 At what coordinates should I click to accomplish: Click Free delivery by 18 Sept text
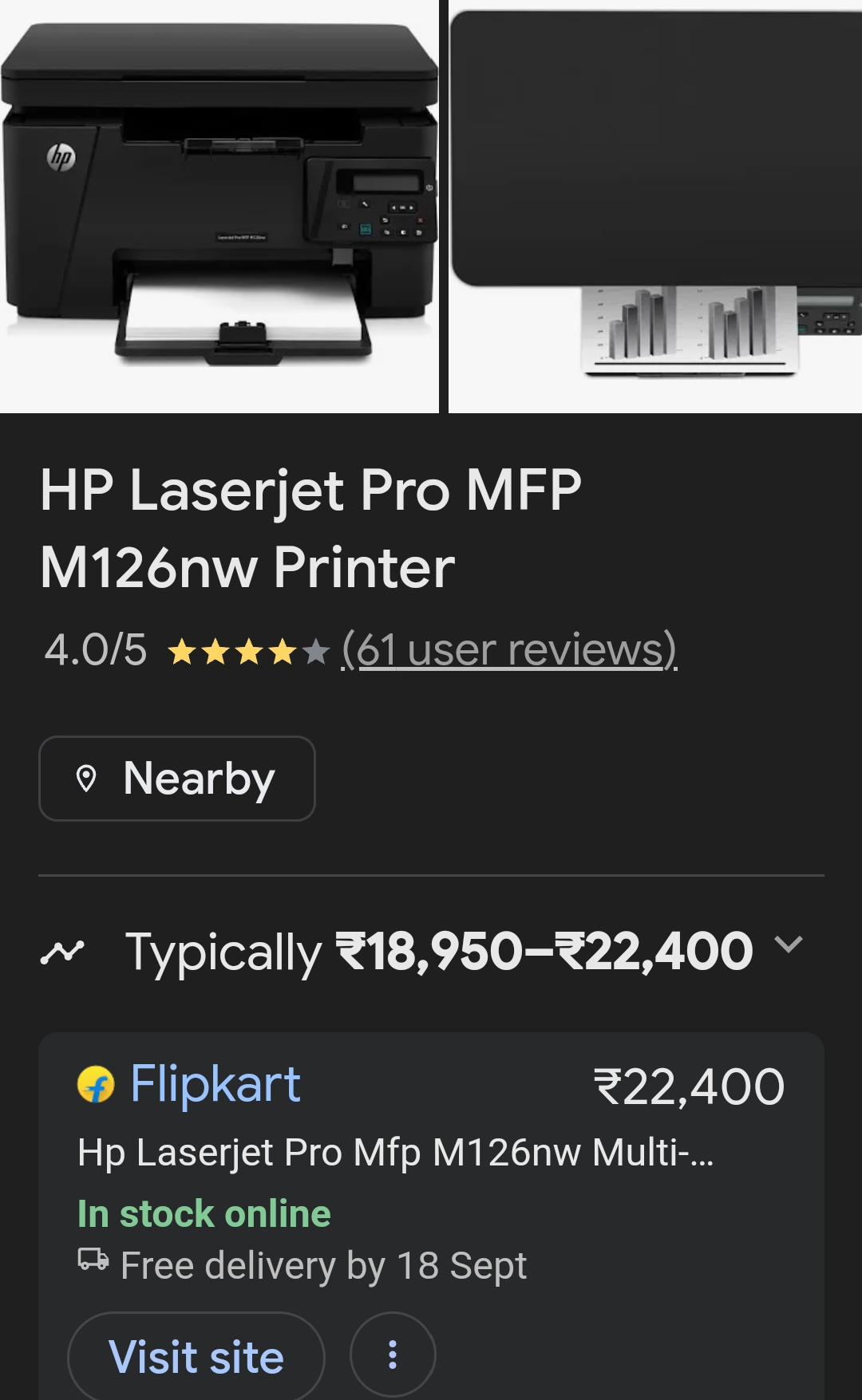(x=323, y=1266)
